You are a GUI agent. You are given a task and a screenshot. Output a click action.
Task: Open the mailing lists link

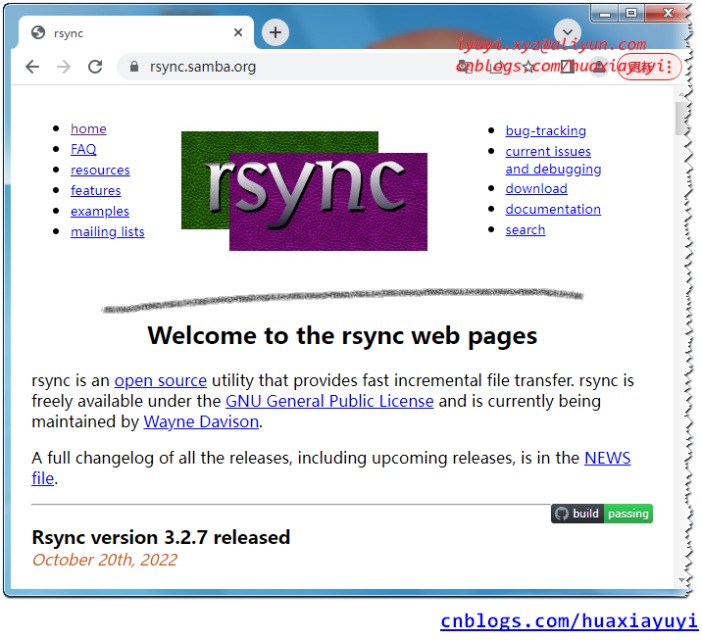107,231
